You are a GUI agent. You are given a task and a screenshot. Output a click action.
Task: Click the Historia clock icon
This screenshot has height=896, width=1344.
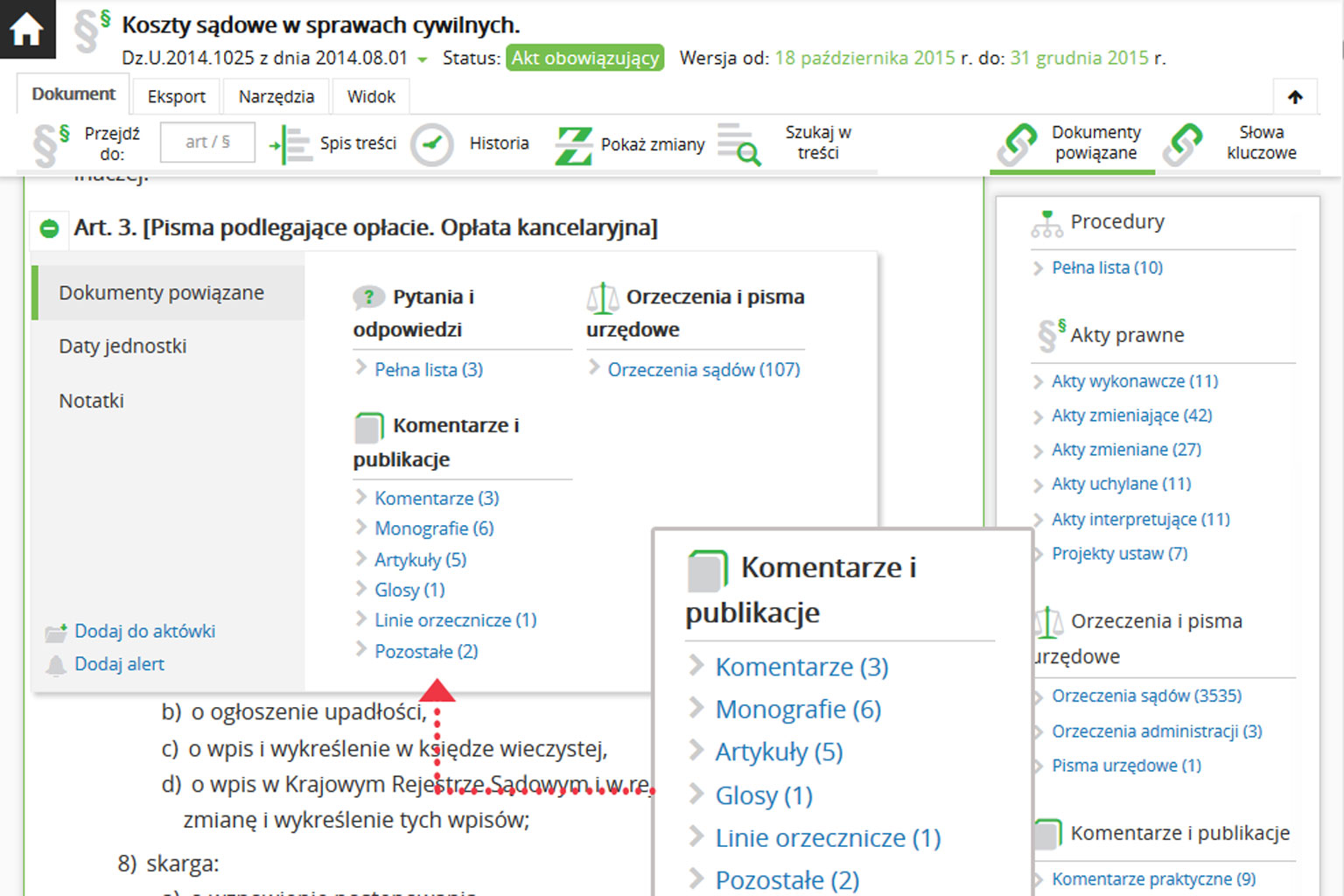tap(431, 144)
